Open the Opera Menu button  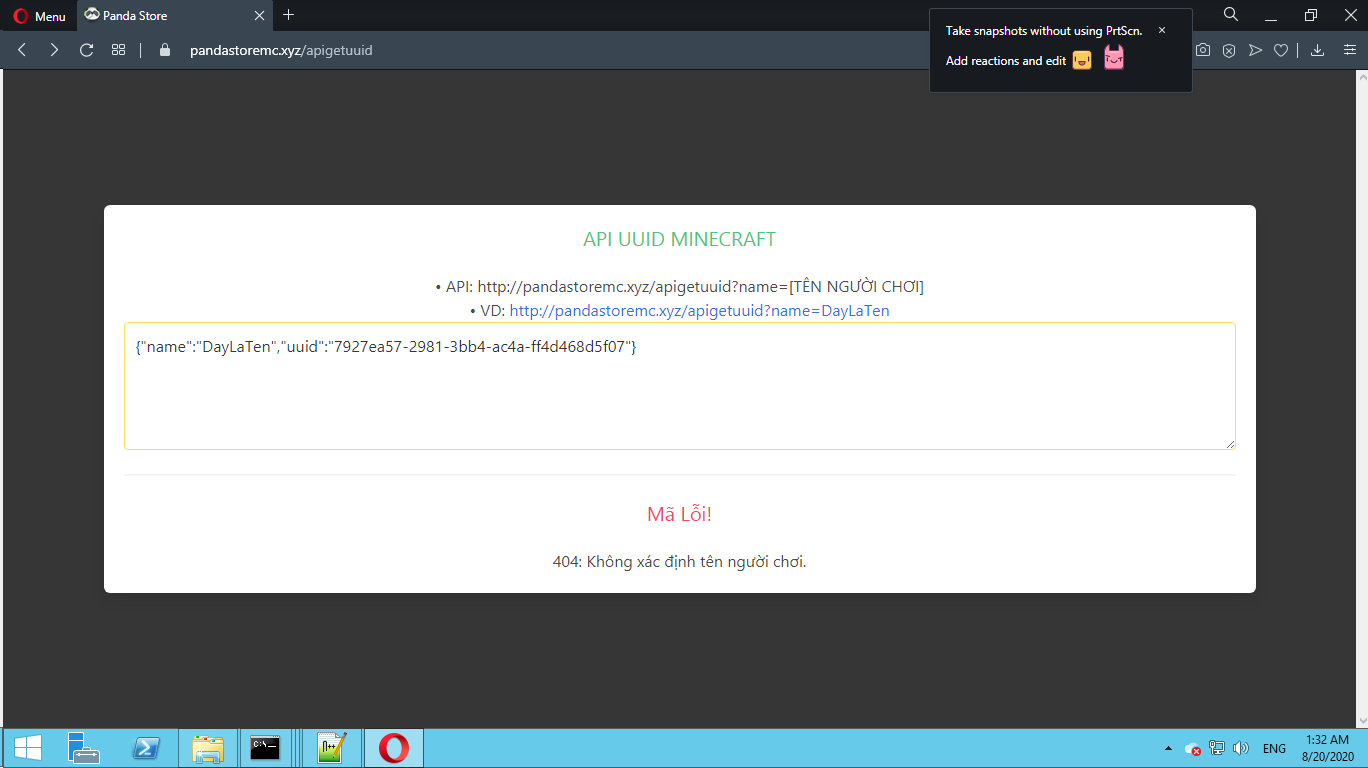[x=40, y=16]
